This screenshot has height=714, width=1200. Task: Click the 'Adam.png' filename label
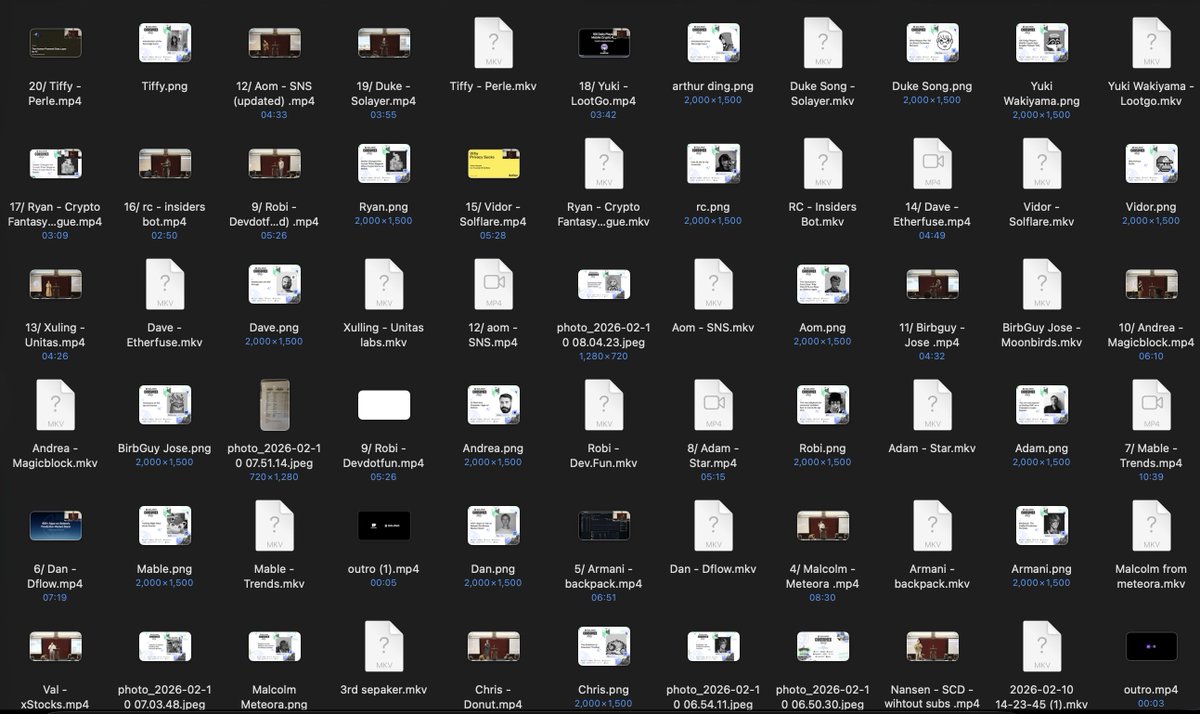(x=1042, y=448)
